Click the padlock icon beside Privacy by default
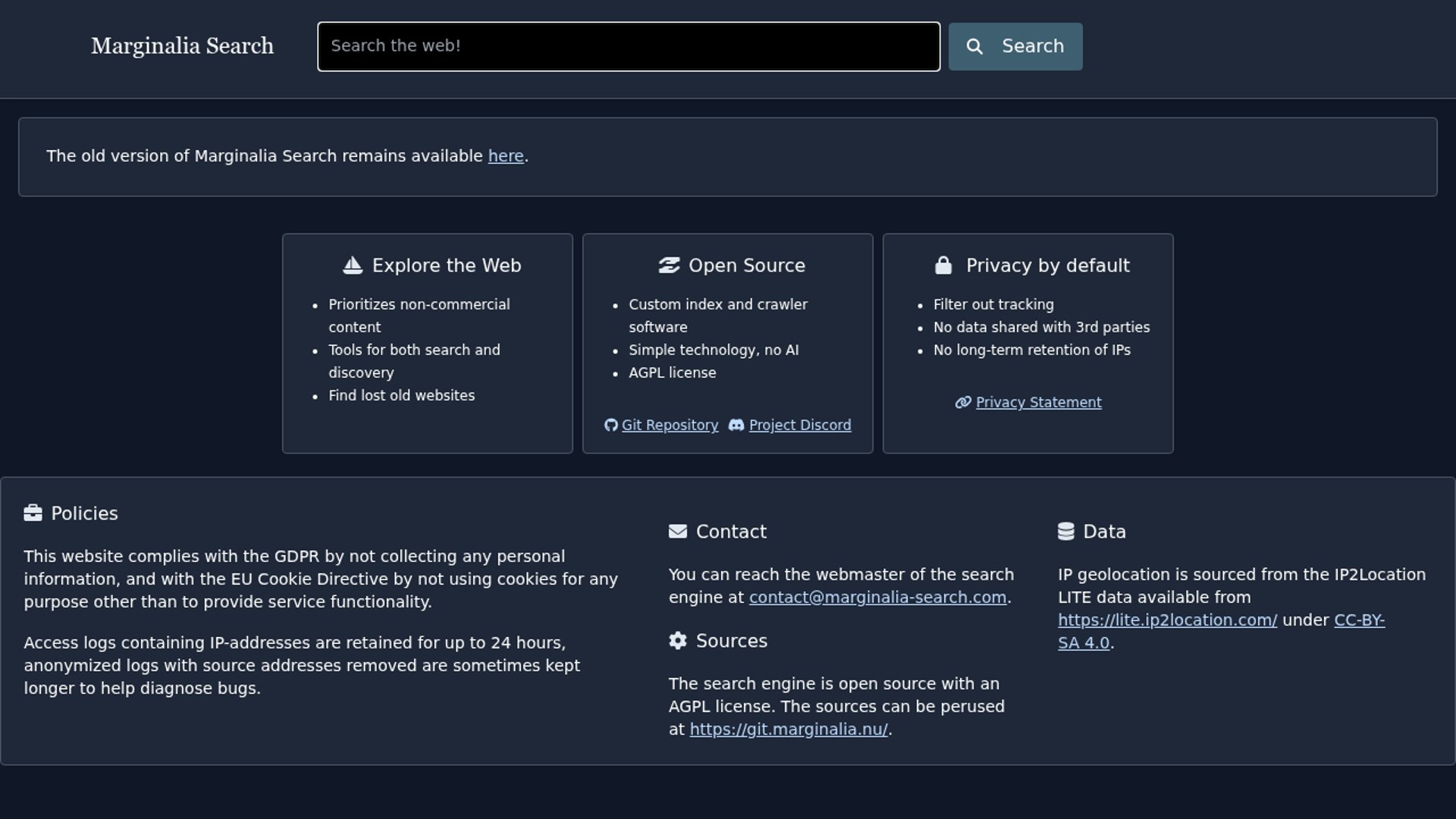The image size is (1456, 819). pyautogui.click(x=943, y=265)
